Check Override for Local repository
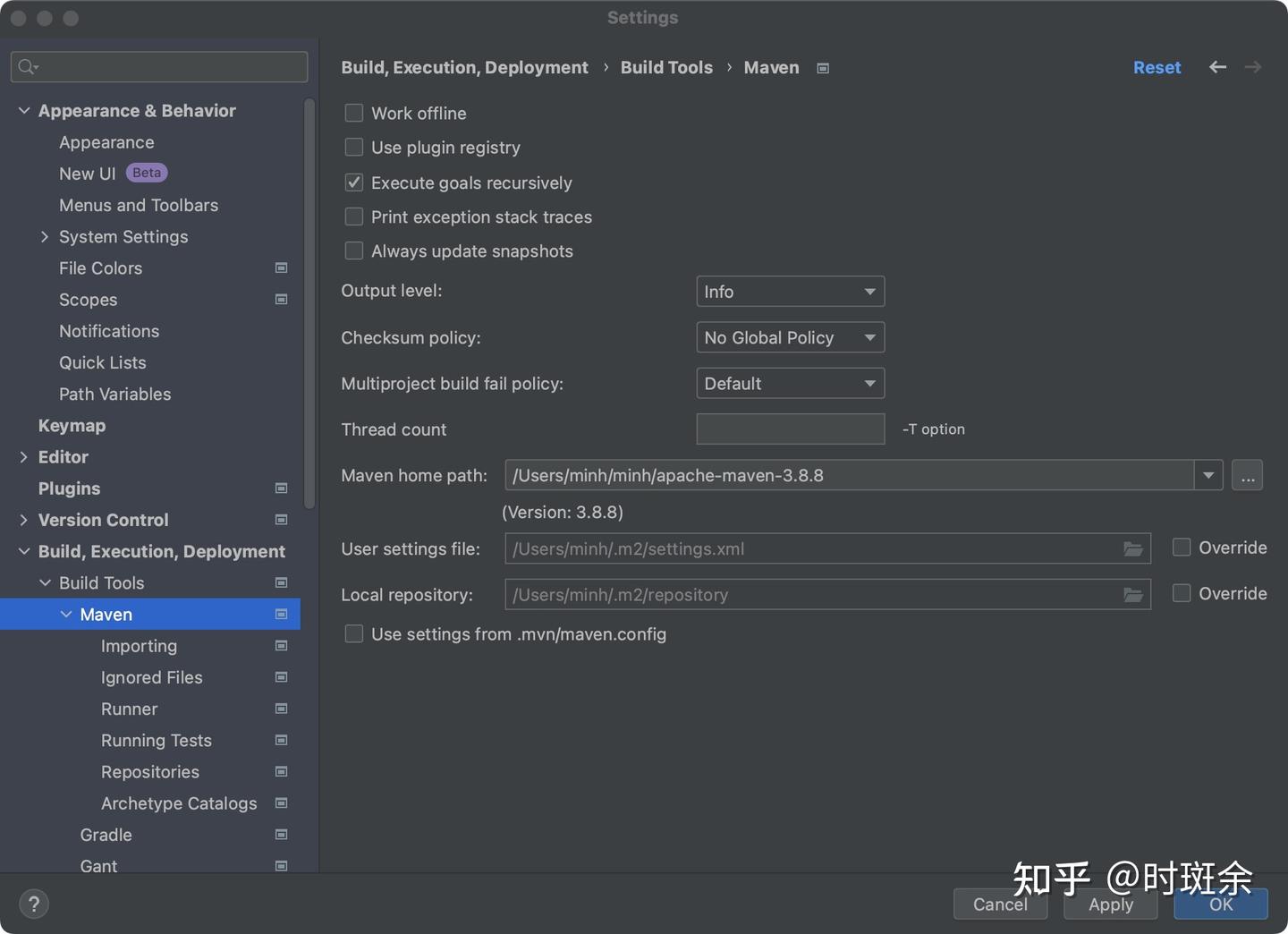This screenshot has height=934, width=1288. click(1182, 593)
